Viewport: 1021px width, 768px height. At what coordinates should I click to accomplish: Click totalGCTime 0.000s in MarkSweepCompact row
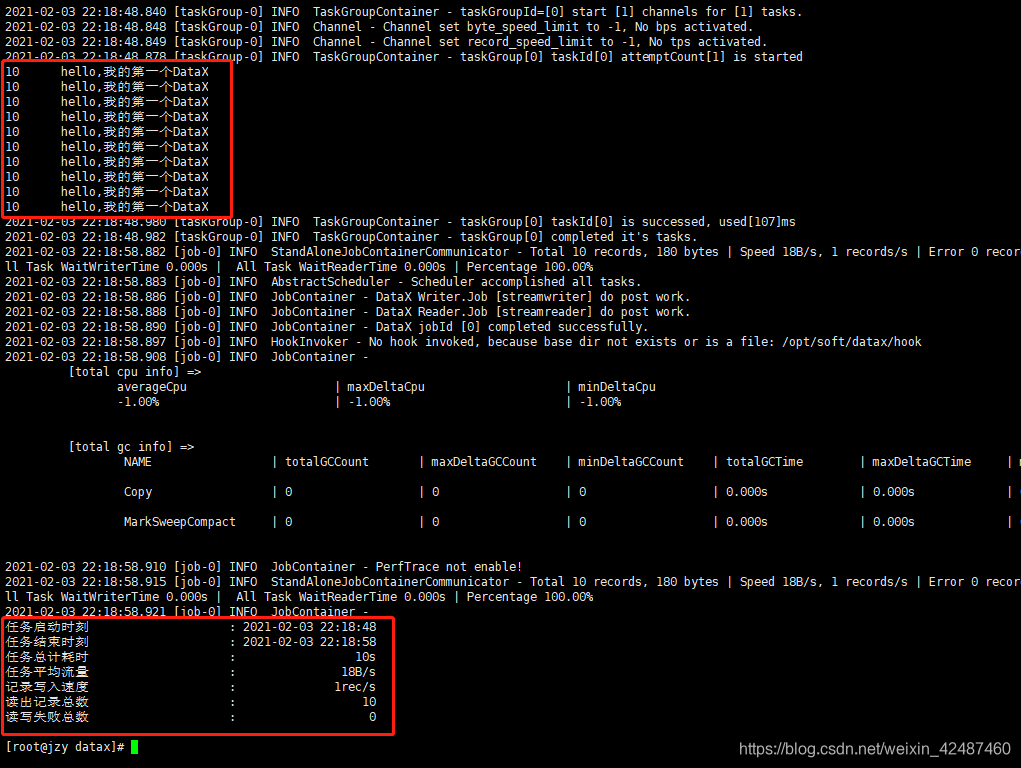click(x=747, y=522)
